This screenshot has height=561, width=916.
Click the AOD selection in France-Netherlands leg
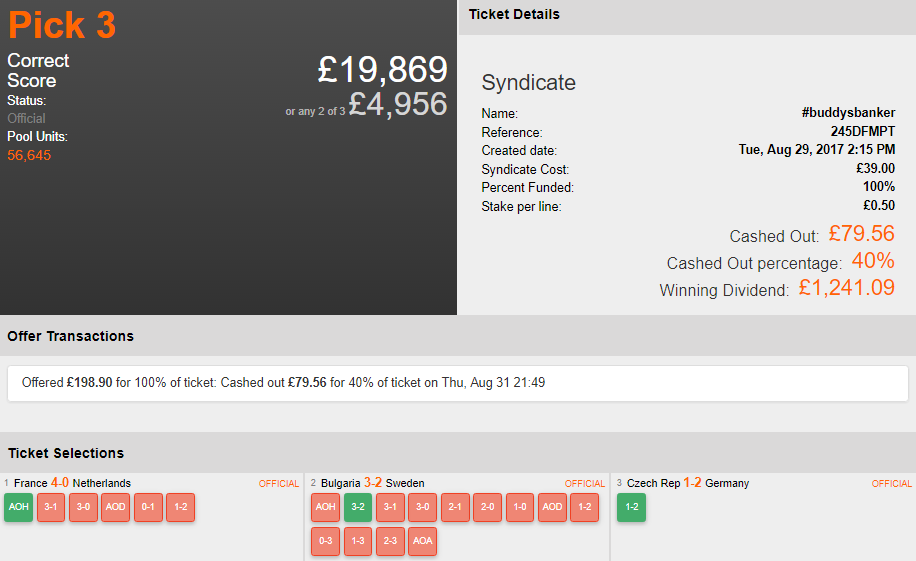(116, 507)
